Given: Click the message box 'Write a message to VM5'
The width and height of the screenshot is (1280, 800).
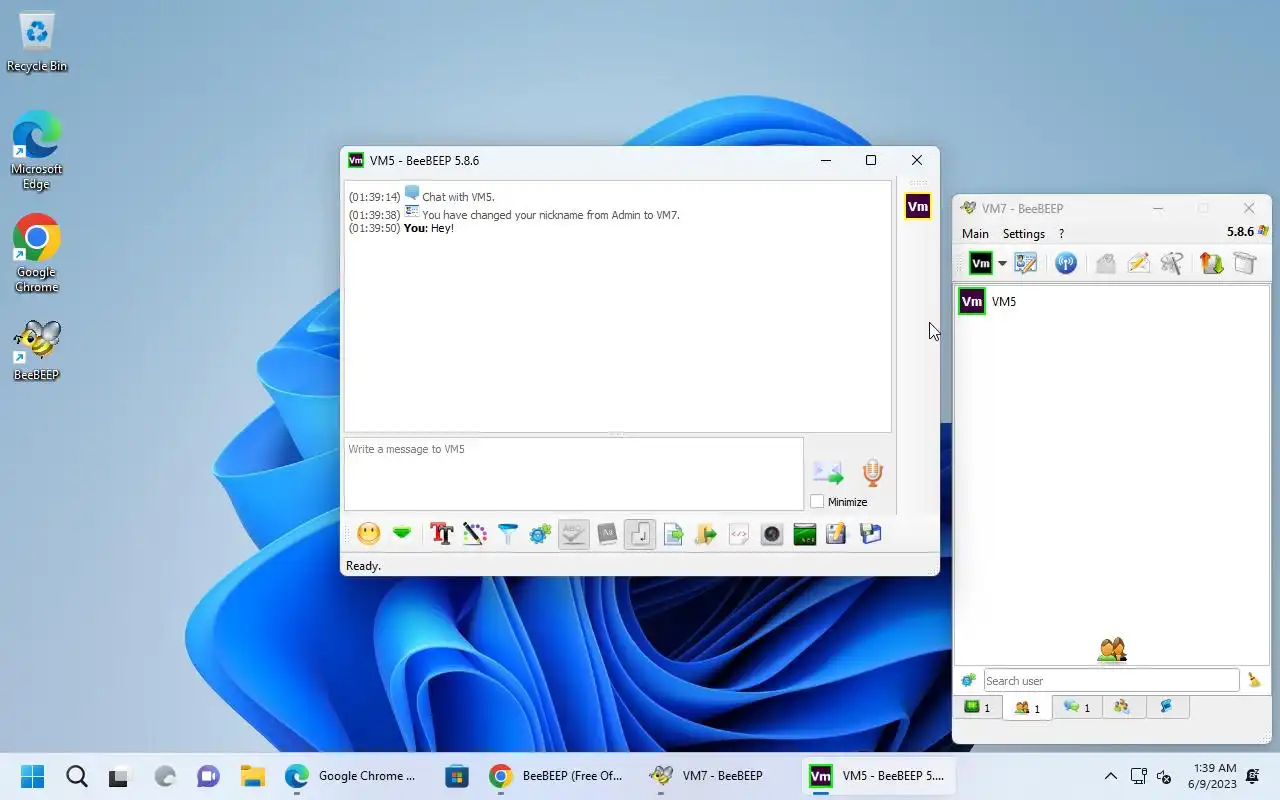Looking at the screenshot, I should [x=574, y=474].
